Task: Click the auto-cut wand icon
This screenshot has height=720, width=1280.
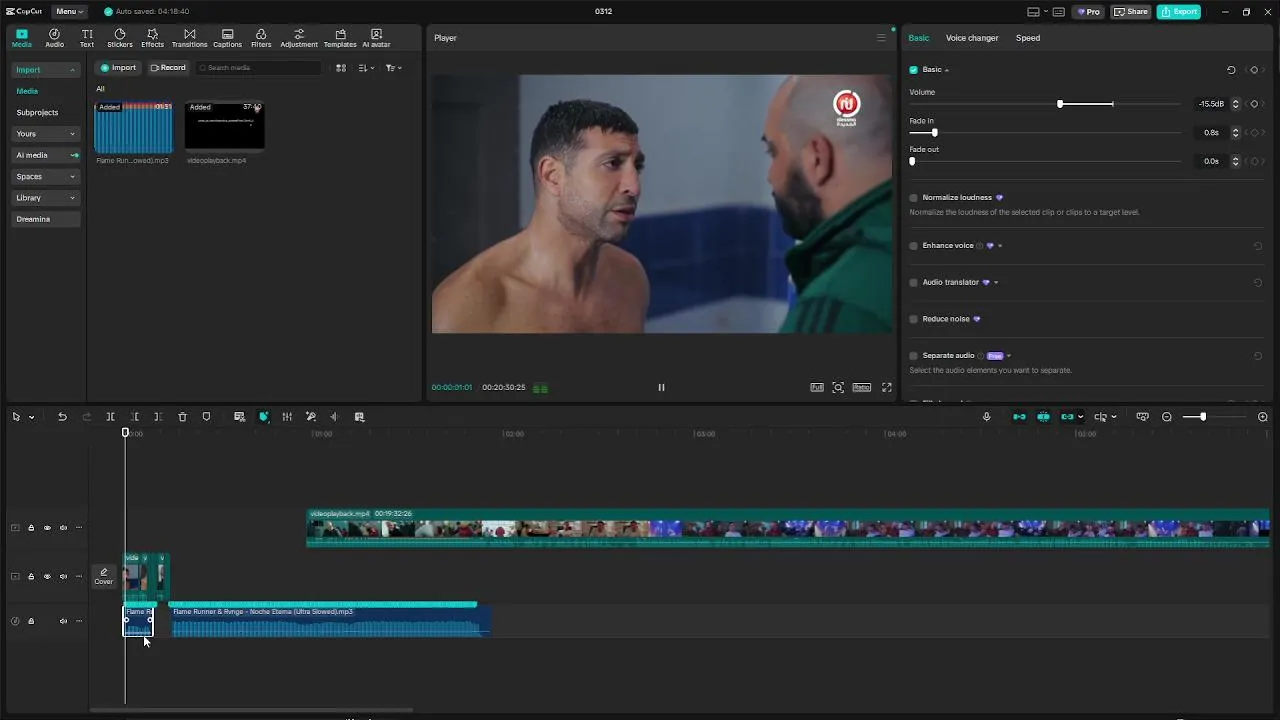Action: point(311,417)
